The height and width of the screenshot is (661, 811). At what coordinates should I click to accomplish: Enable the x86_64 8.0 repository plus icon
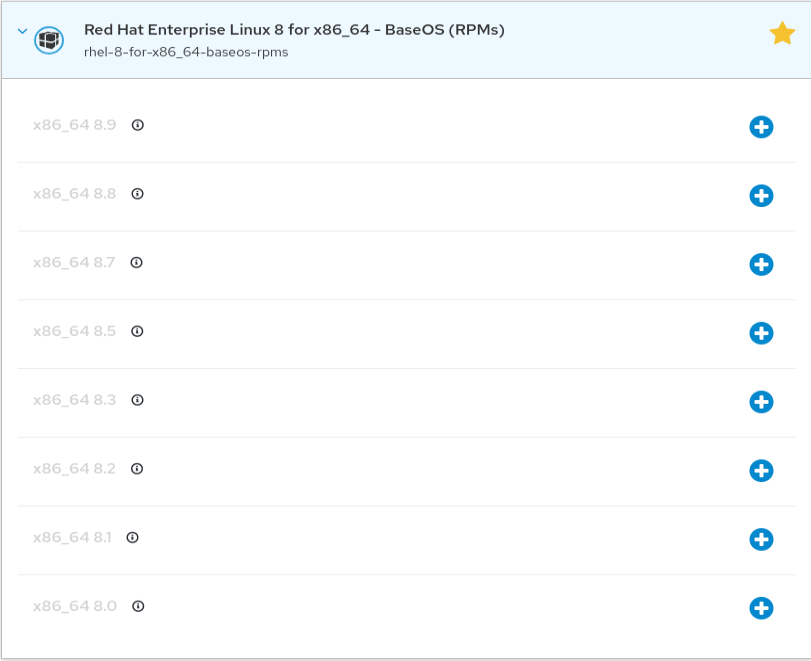point(761,608)
